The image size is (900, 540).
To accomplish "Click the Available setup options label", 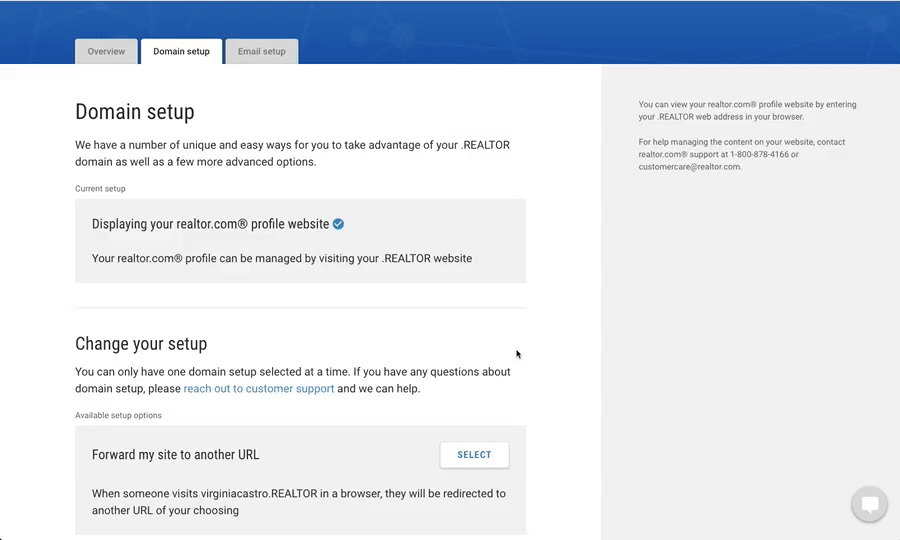I will 118,415.
